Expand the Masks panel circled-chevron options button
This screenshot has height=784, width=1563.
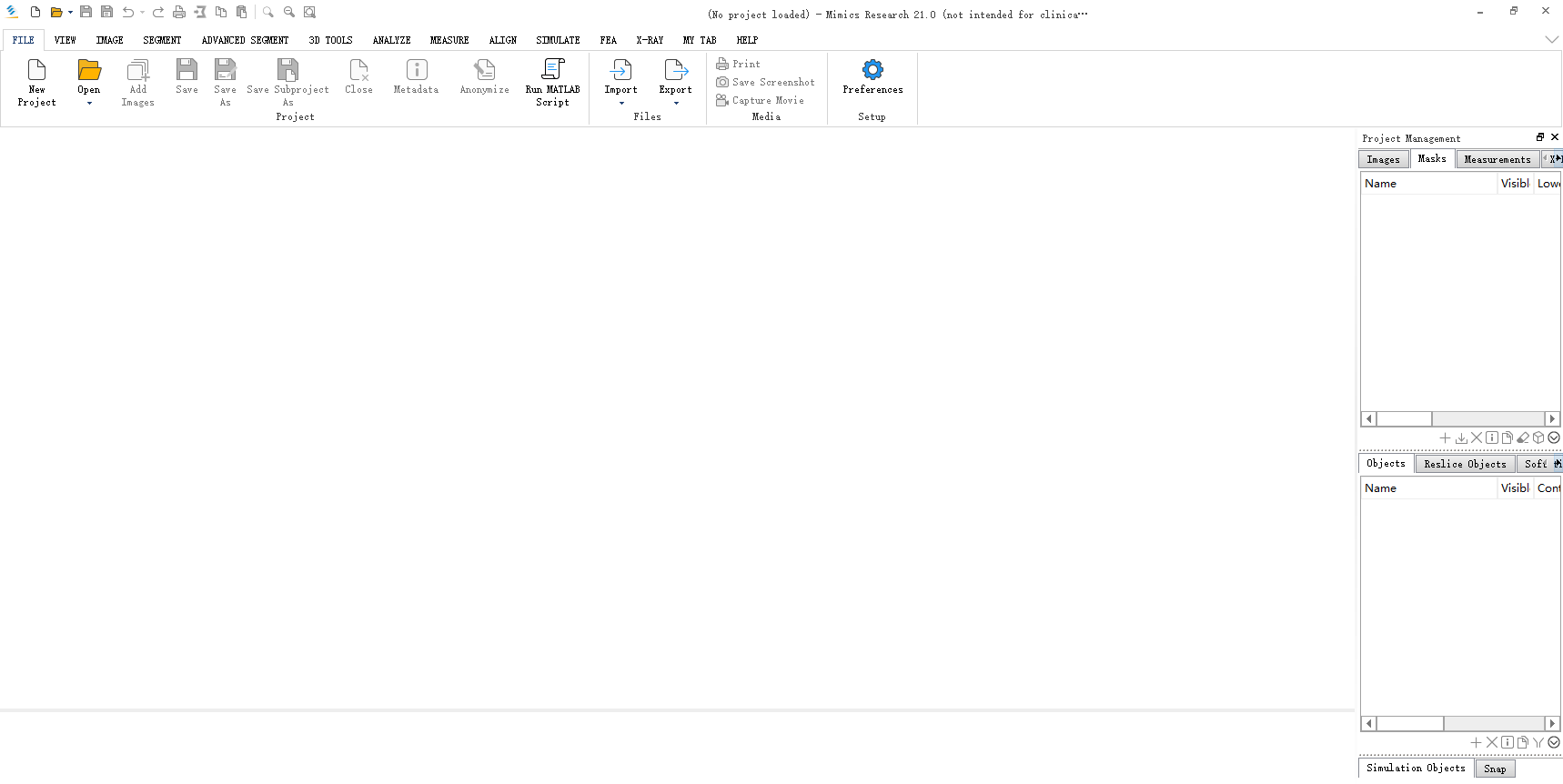point(1554,437)
